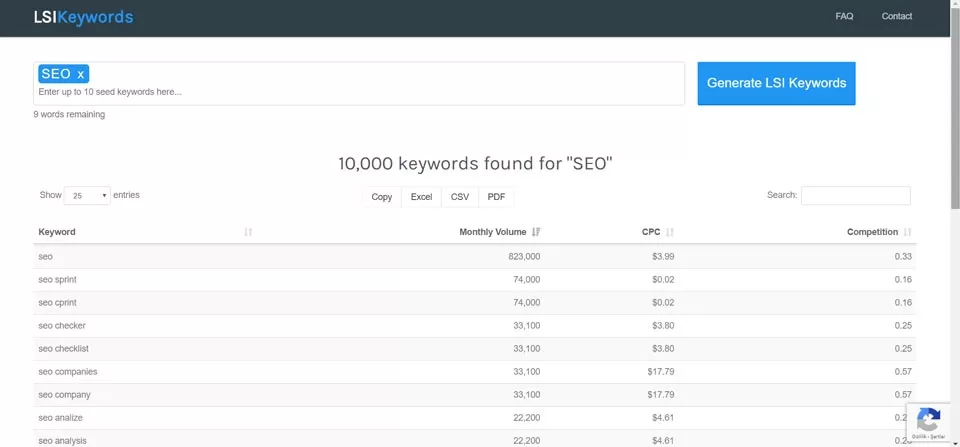This screenshot has width=960, height=447.
Task: Select the 'seo sprint' keyword cell
Action: (58, 280)
